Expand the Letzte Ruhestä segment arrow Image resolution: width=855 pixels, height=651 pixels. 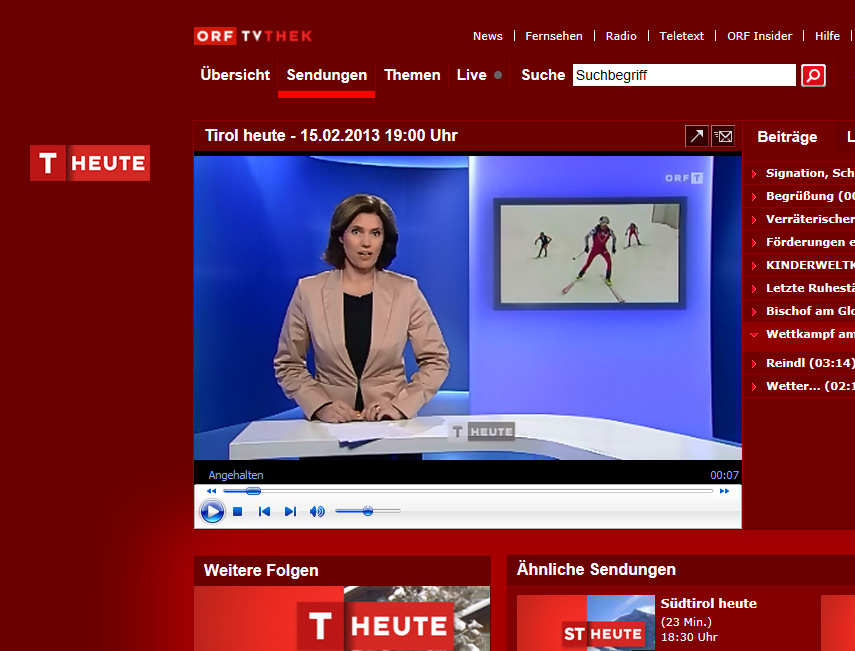(x=754, y=288)
